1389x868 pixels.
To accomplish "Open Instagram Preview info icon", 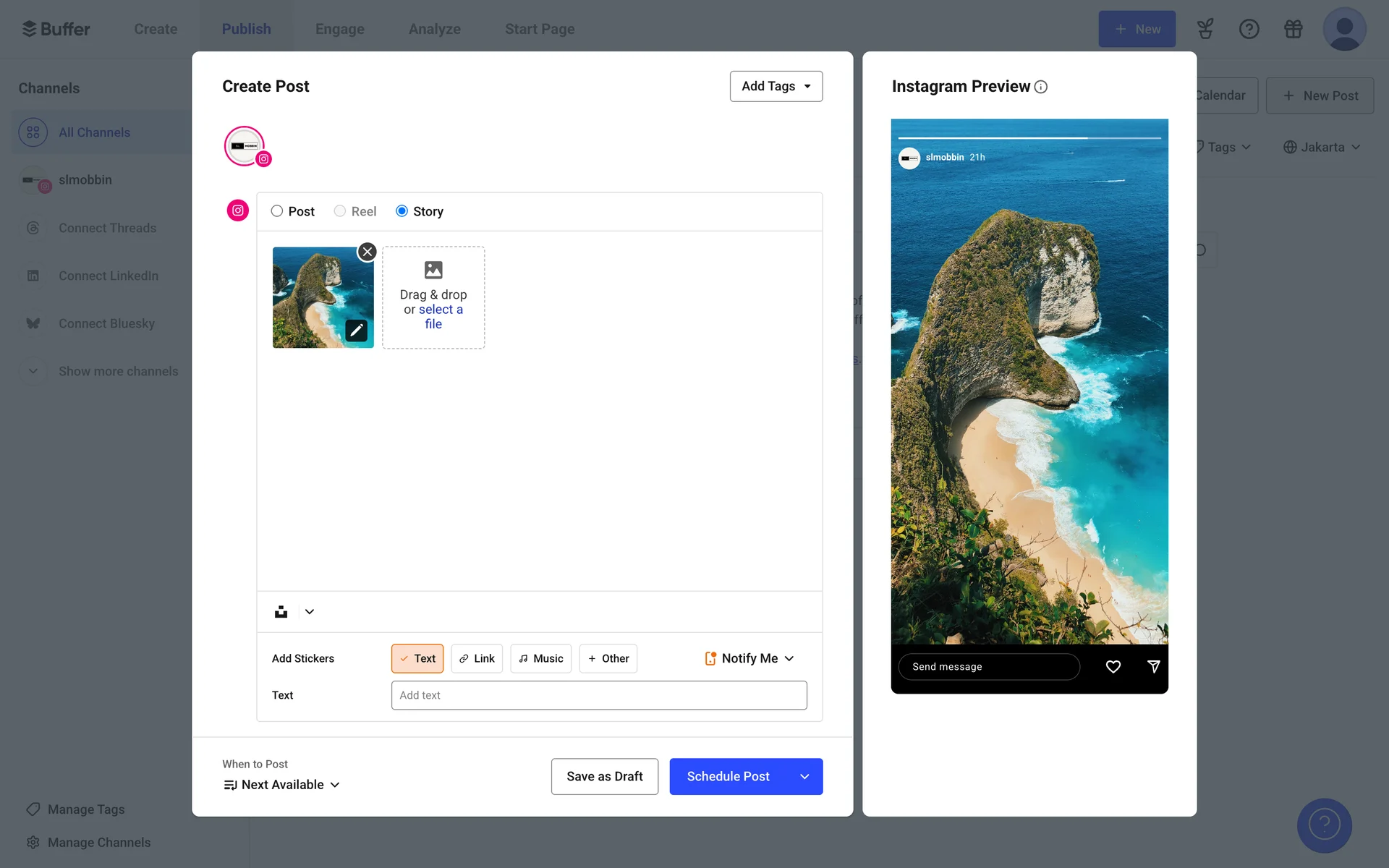I will coord(1041,87).
